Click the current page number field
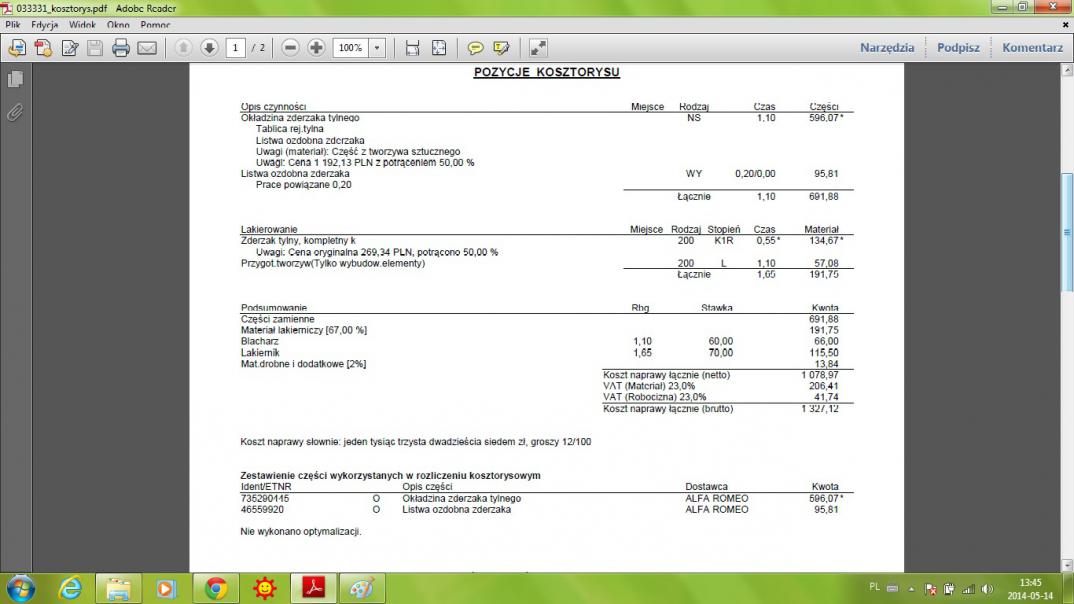The image size is (1074, 604). [x=235, y=48]
